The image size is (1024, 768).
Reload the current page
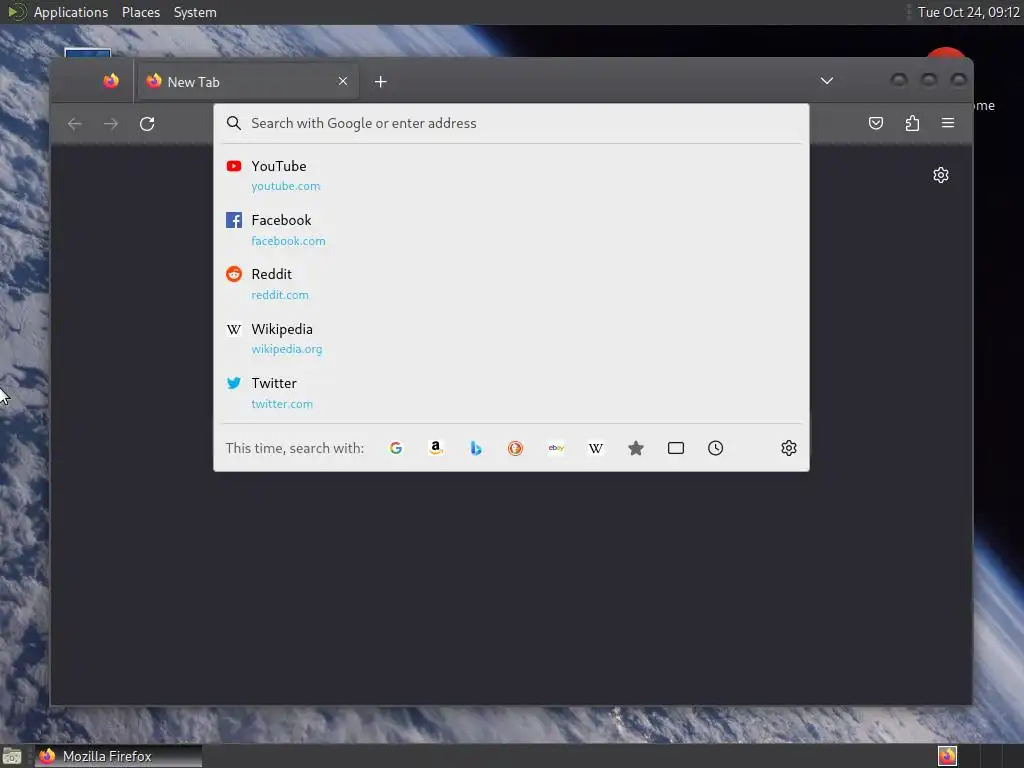[147, 123]
